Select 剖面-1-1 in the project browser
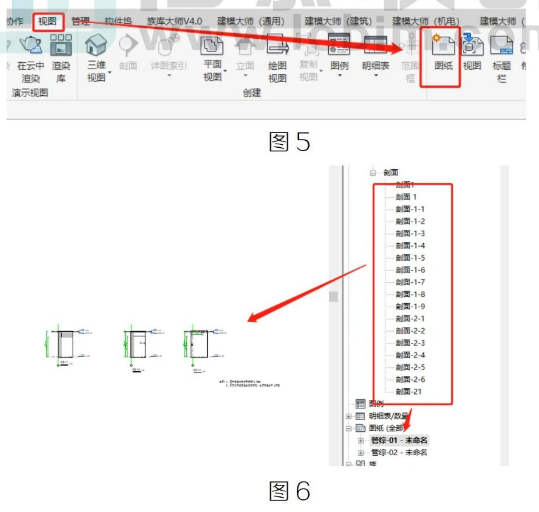This screenshot has height=512, width=539. click(410, 209)
